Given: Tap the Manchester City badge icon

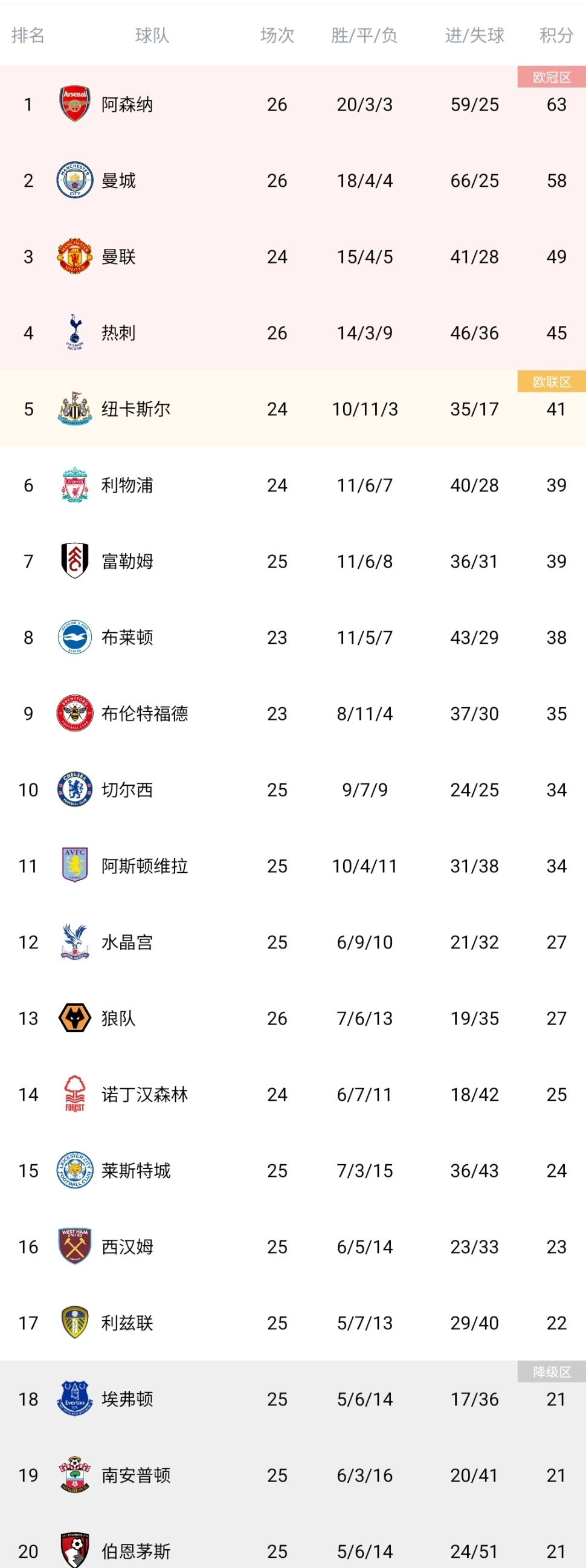Looking at the screenshot, I should click(x=75, y=180).
